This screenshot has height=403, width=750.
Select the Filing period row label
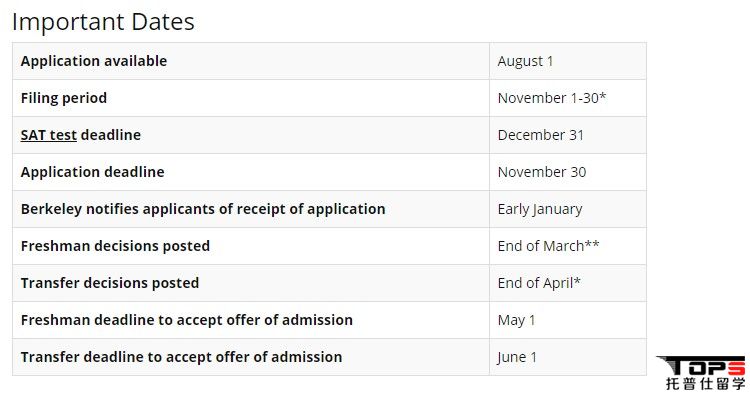coord(64,98)
